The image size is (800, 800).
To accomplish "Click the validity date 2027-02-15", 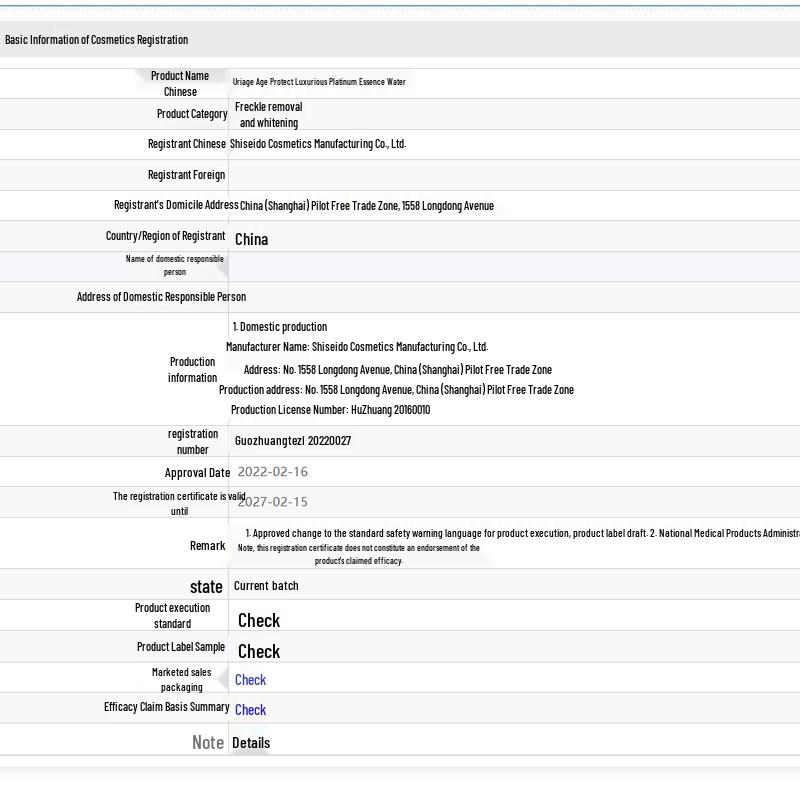I will point(272,502).
